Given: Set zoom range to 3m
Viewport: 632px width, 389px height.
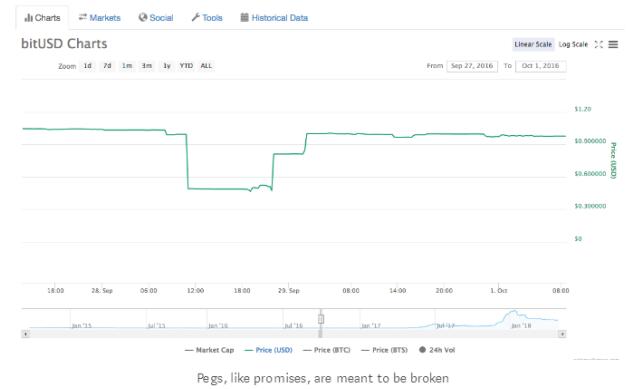Looking at the screenshot, I should (x=147, y=66).
